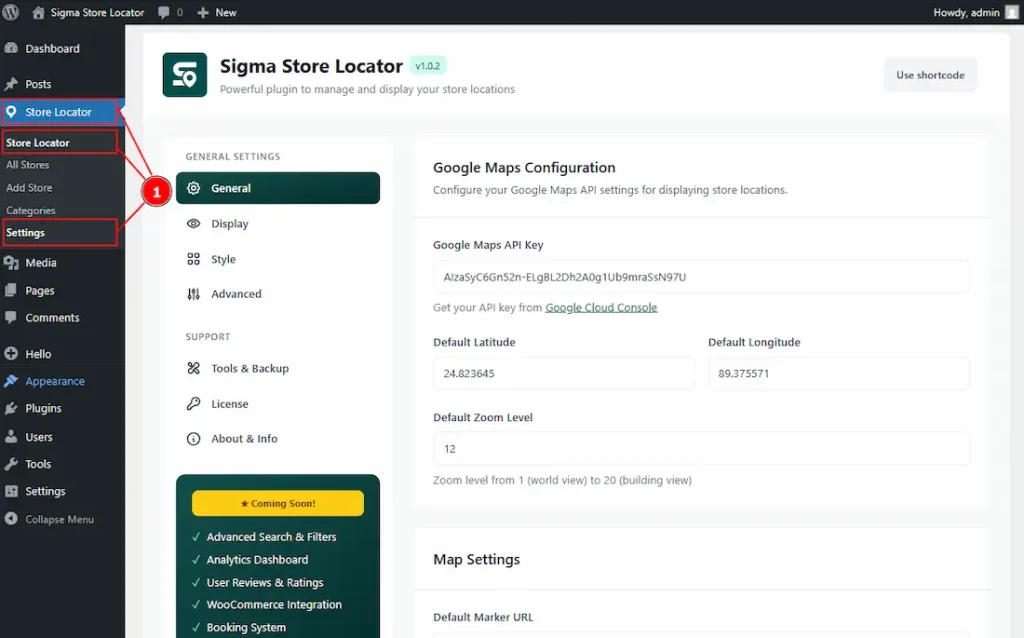This screenshot has height=638, width=1024.
Task: Focus the Default Zoom Level input
Action: (701, 449)
